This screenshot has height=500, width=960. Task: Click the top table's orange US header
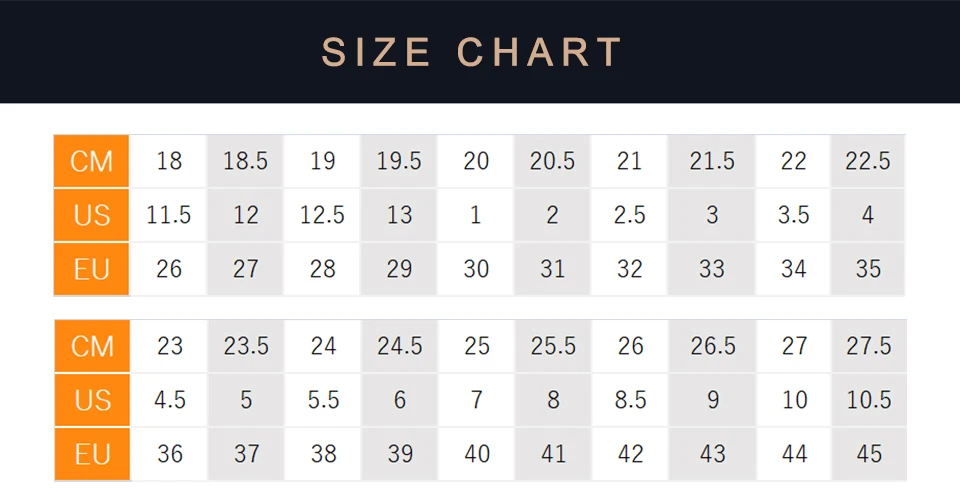[91, 215]
